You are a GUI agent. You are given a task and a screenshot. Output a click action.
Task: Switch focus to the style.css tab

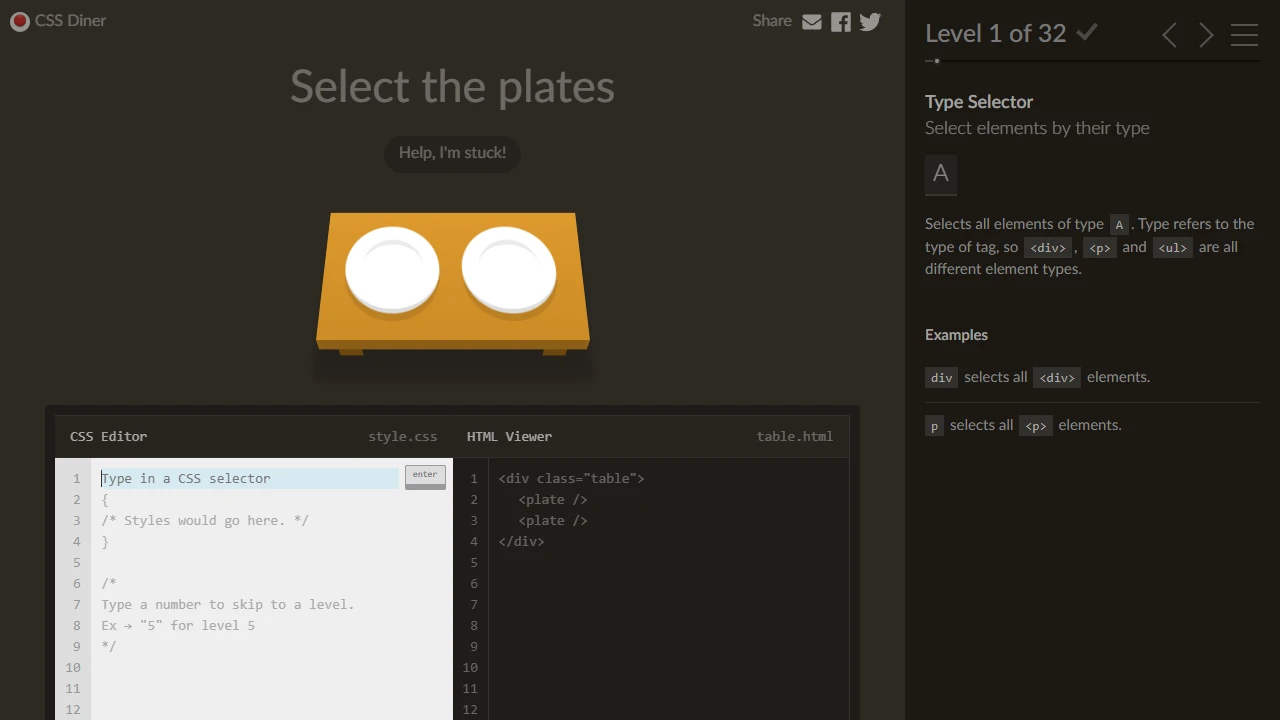(x=402, y=436)
